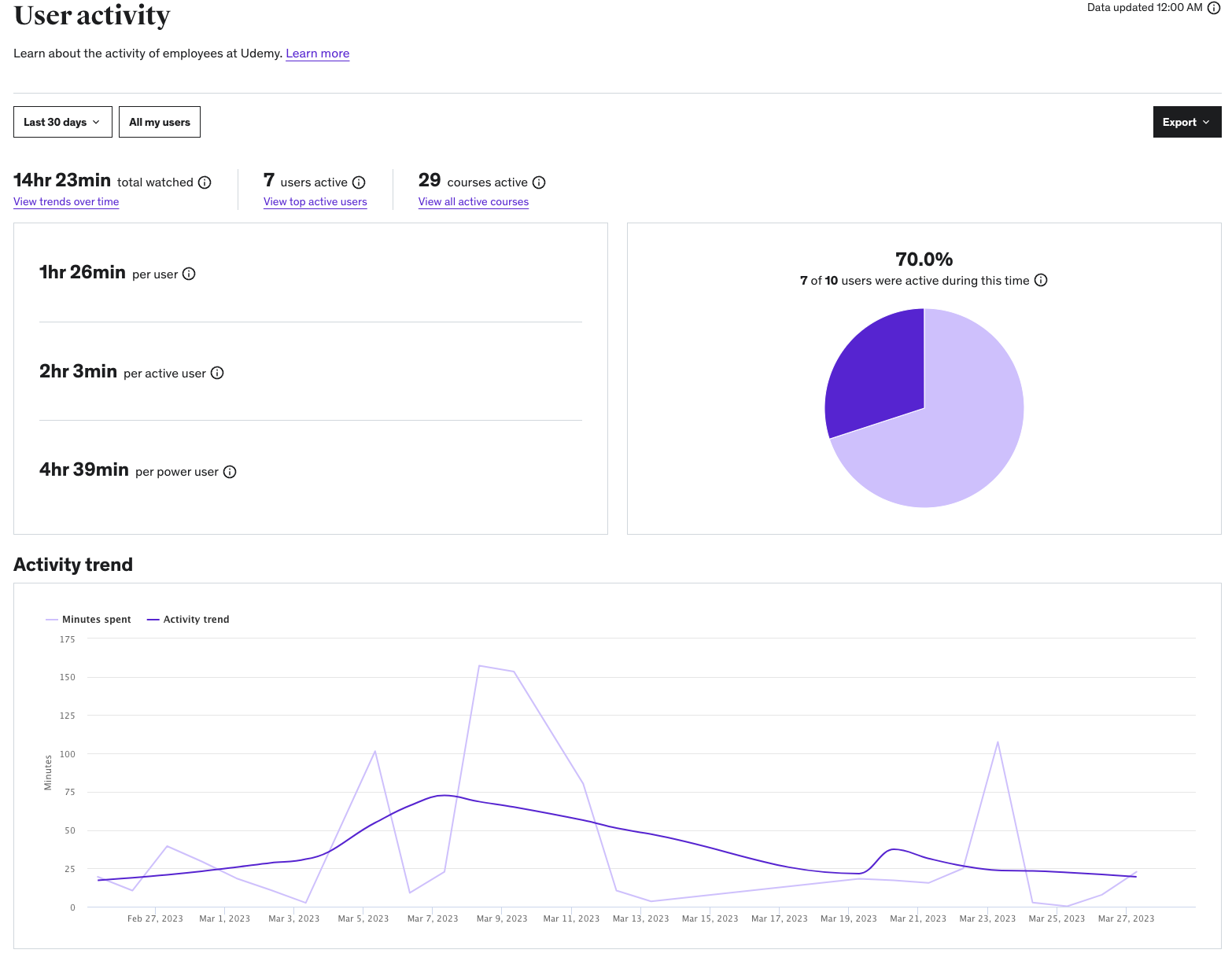Open View trends over time link

coord(66,202)
